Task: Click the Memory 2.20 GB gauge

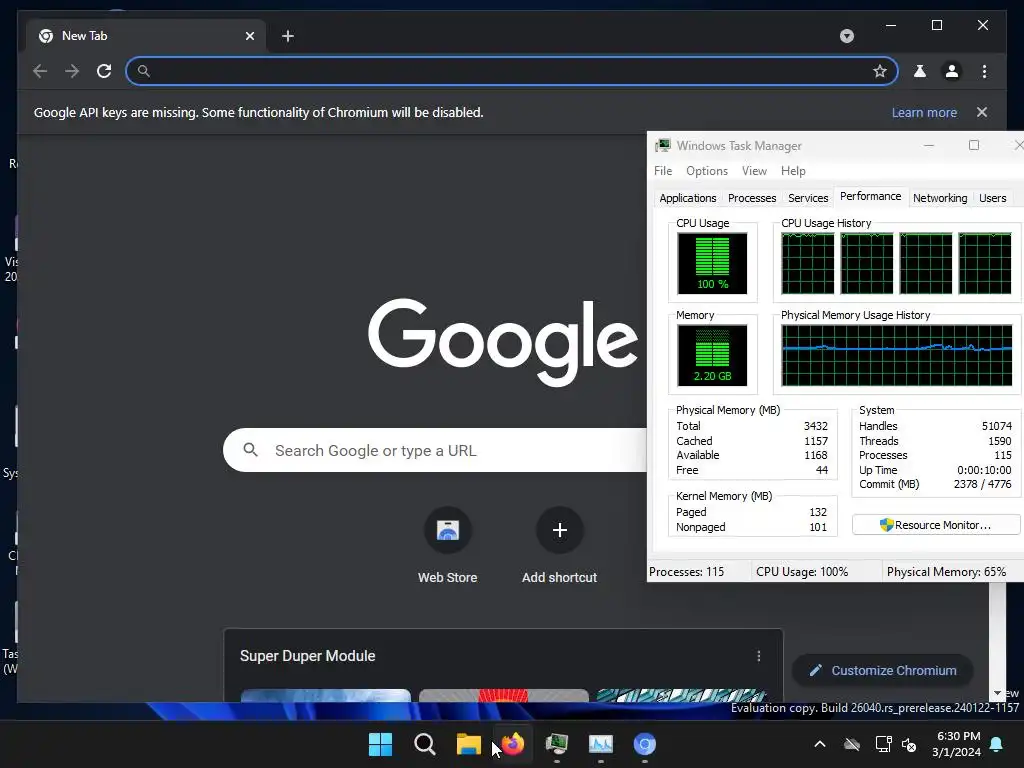Action: click(712, 355)
